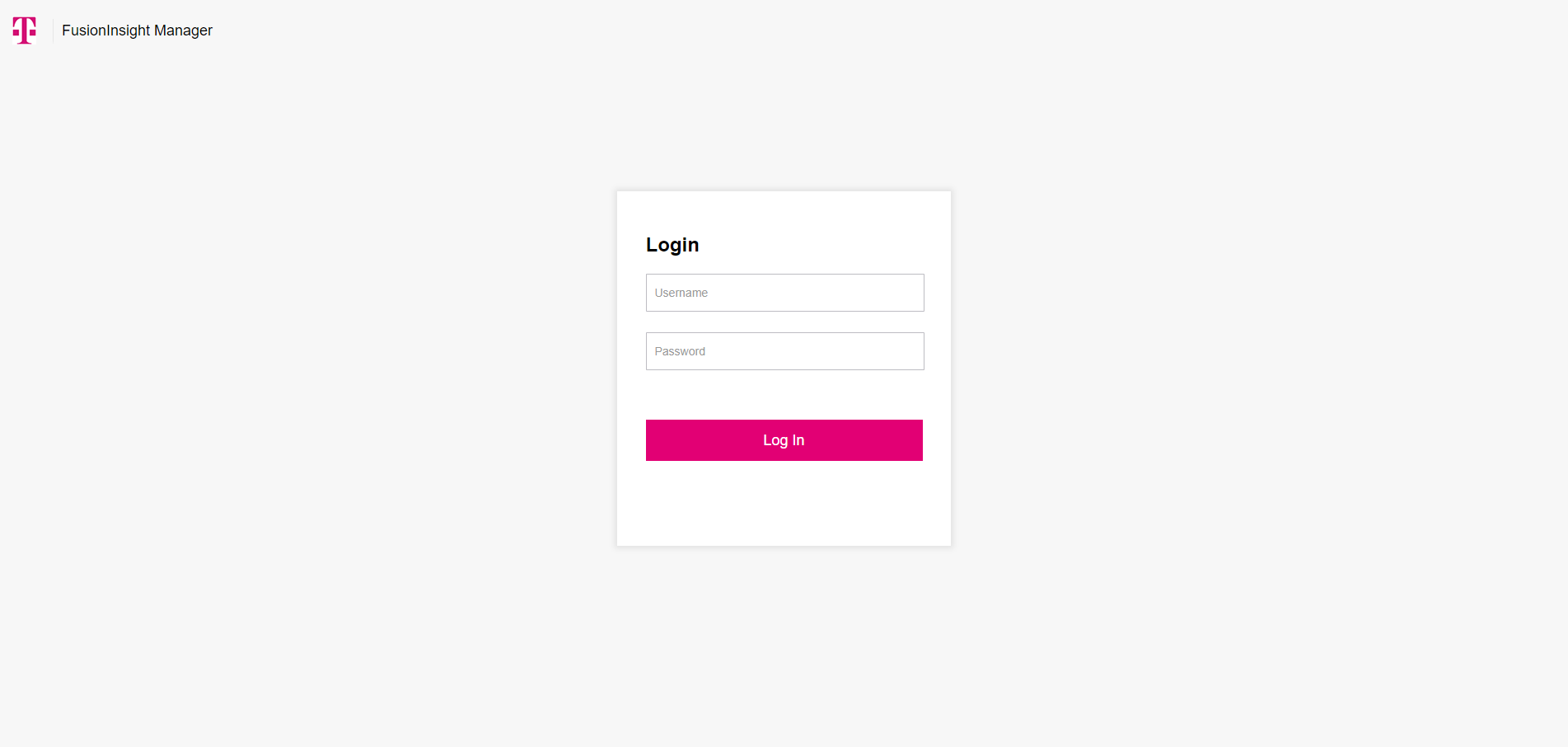Click the Log In label text

(784, 440)
